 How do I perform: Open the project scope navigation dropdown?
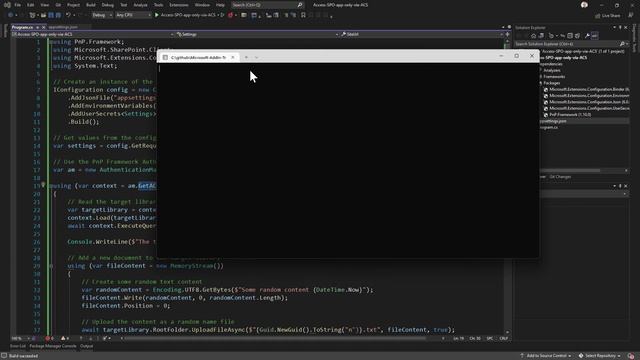(93, 34)
